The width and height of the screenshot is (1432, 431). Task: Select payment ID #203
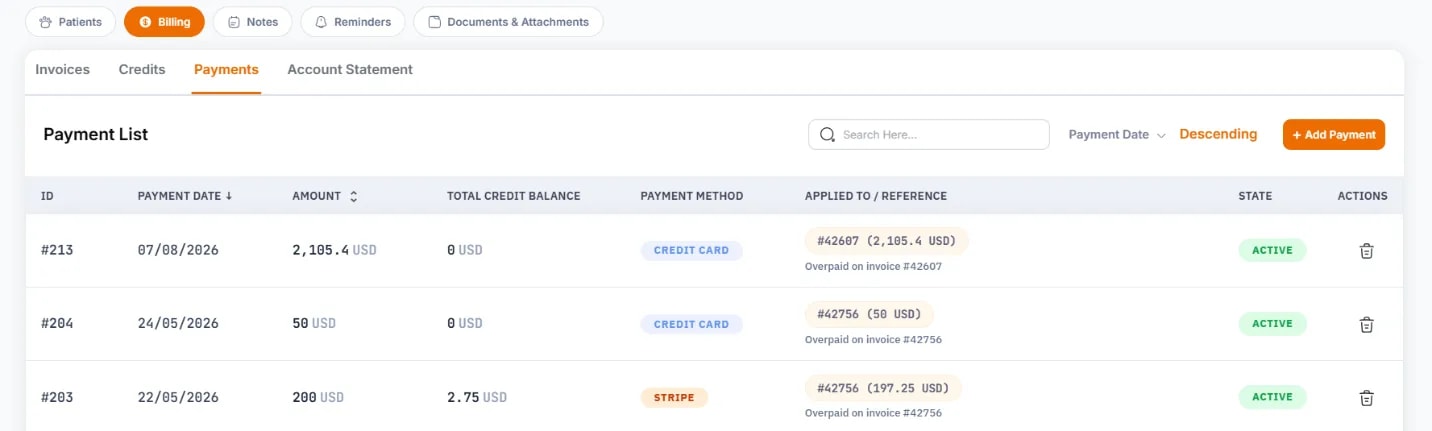57,397
